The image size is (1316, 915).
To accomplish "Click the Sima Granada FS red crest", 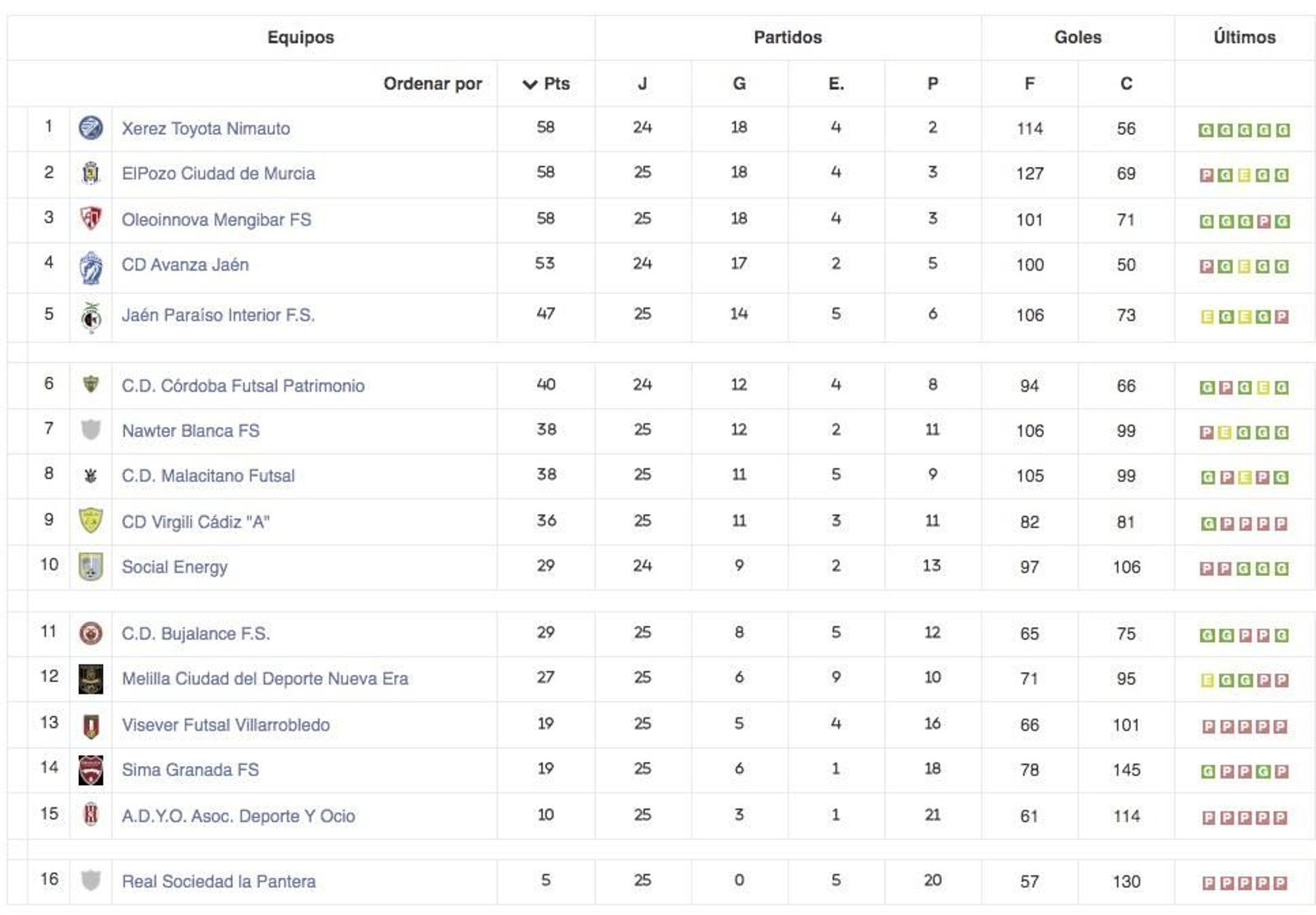I will point(90,770).
